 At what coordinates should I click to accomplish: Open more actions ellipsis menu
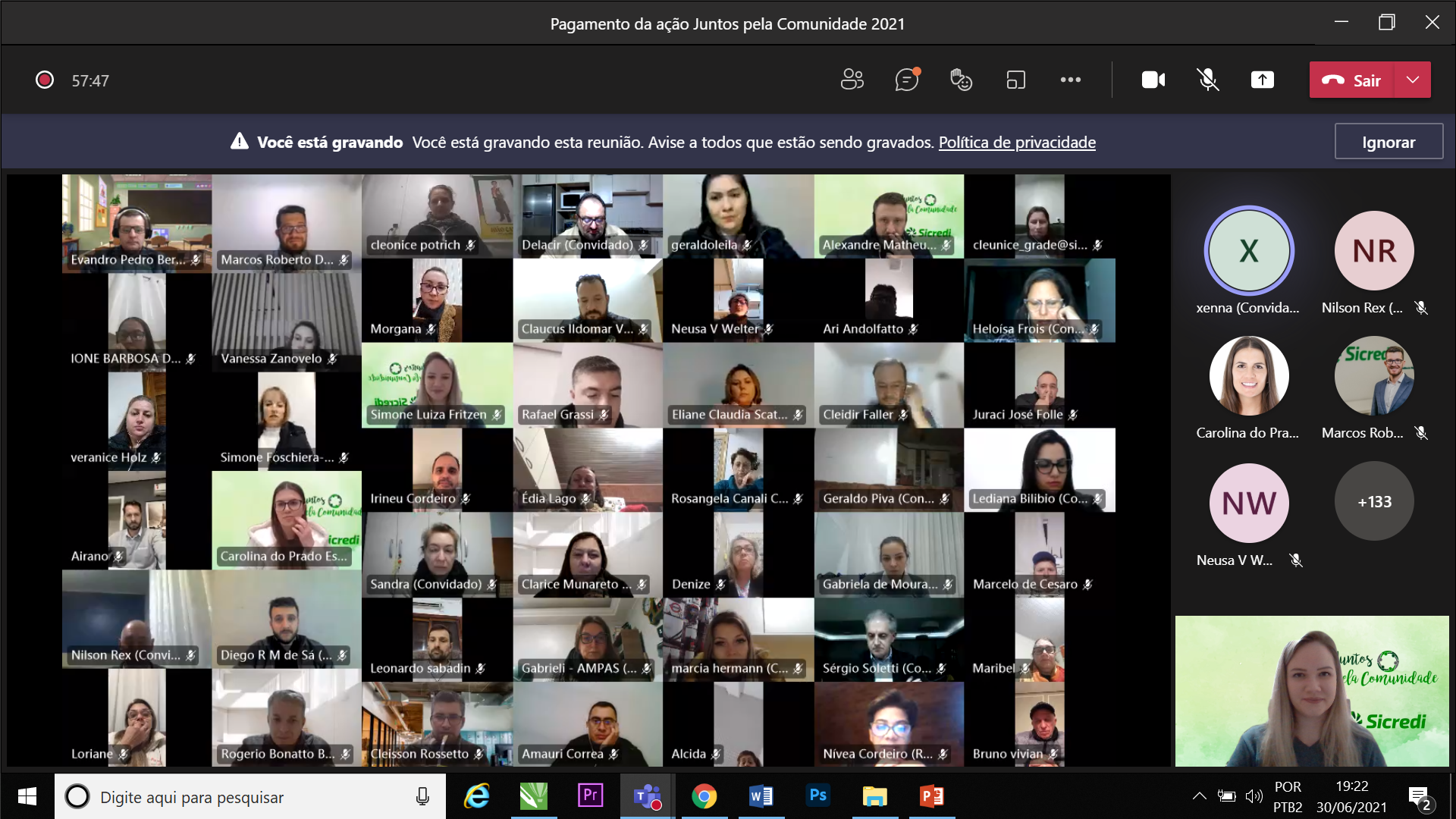tap(1070, 80)
